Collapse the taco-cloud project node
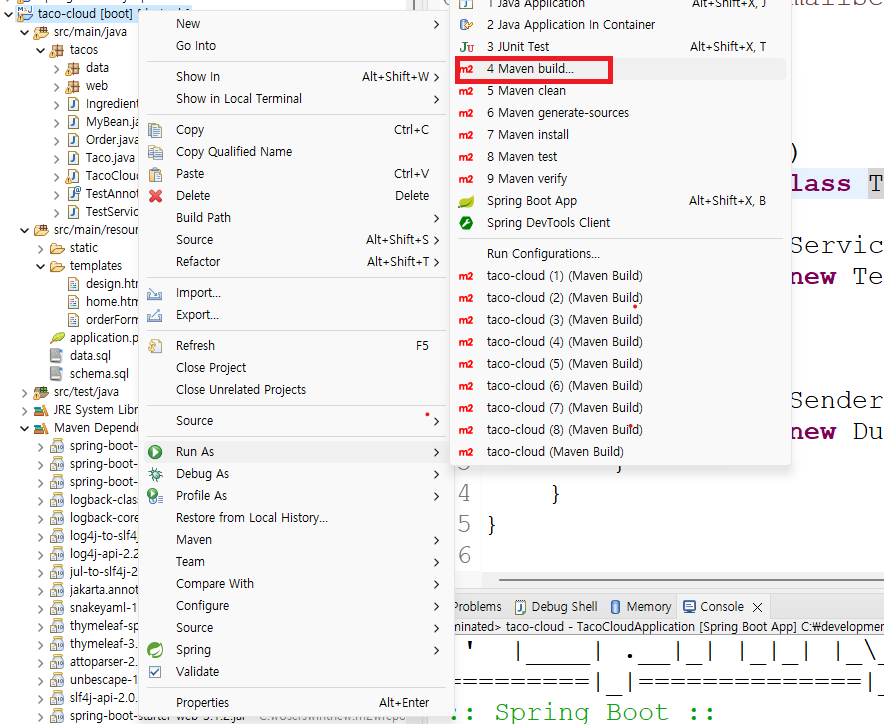884x724 pixels. click(8, 14)
